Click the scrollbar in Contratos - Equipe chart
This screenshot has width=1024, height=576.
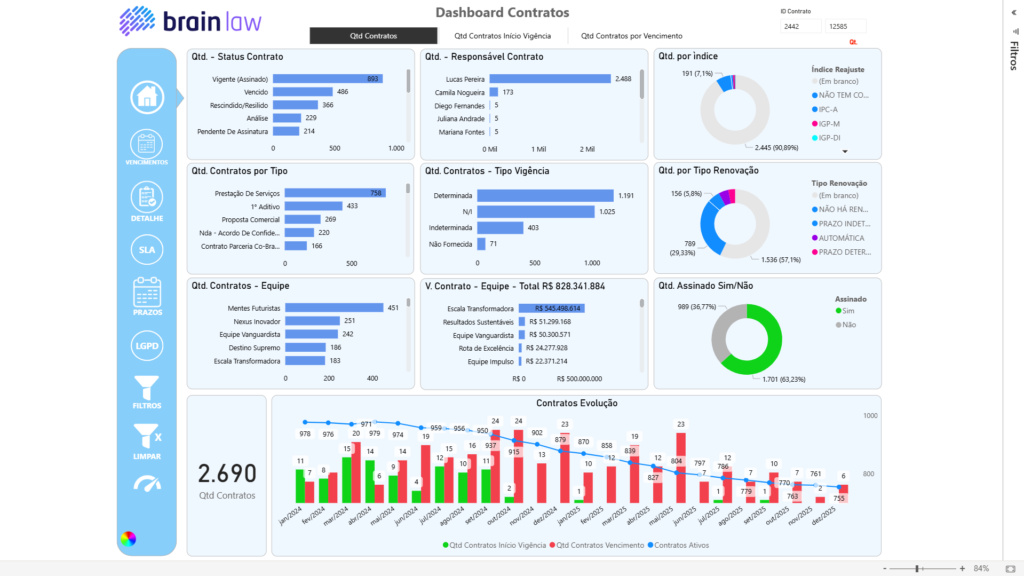click(x=408, y=303)
